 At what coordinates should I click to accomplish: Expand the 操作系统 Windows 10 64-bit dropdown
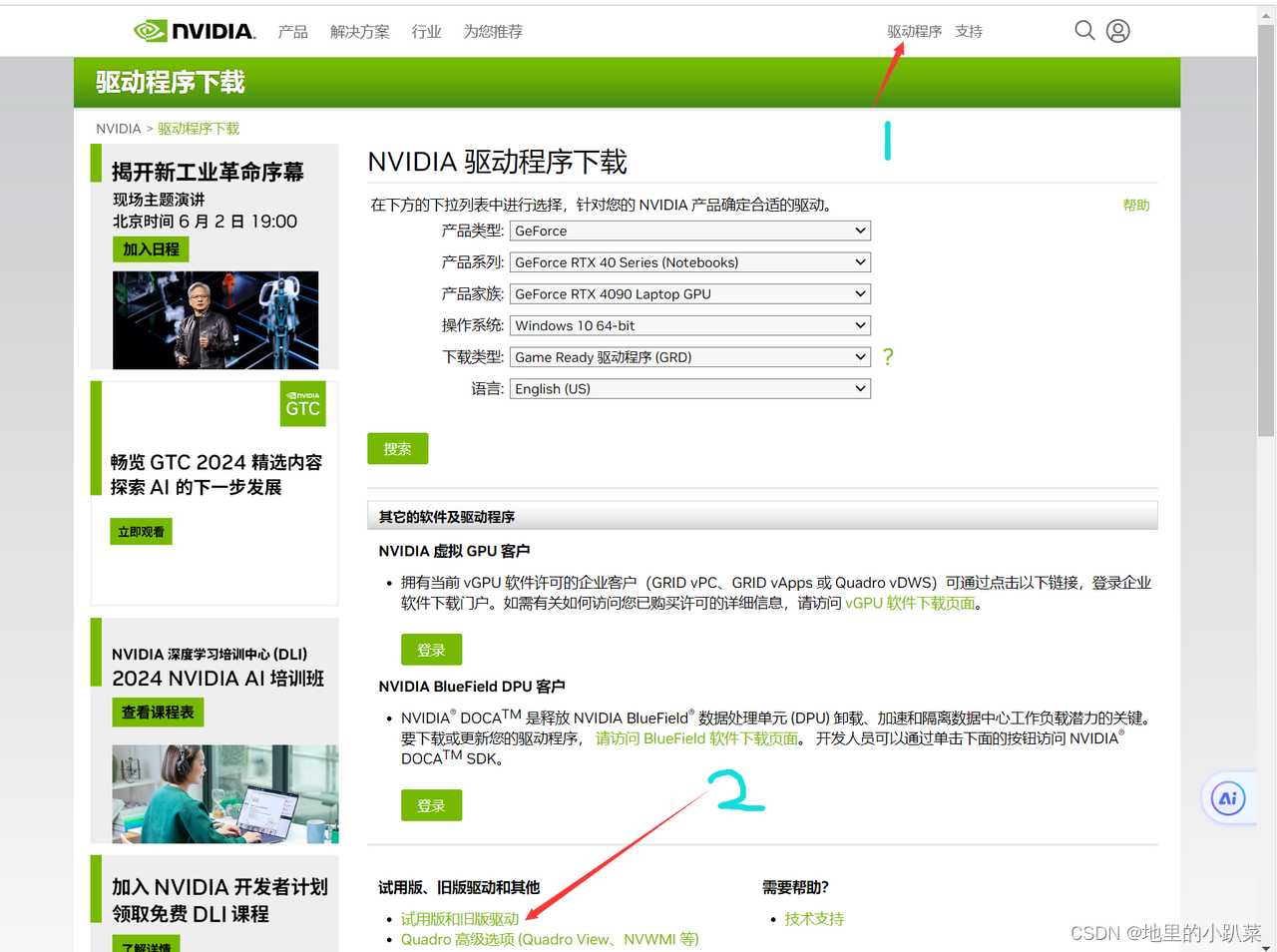point(690,325)
